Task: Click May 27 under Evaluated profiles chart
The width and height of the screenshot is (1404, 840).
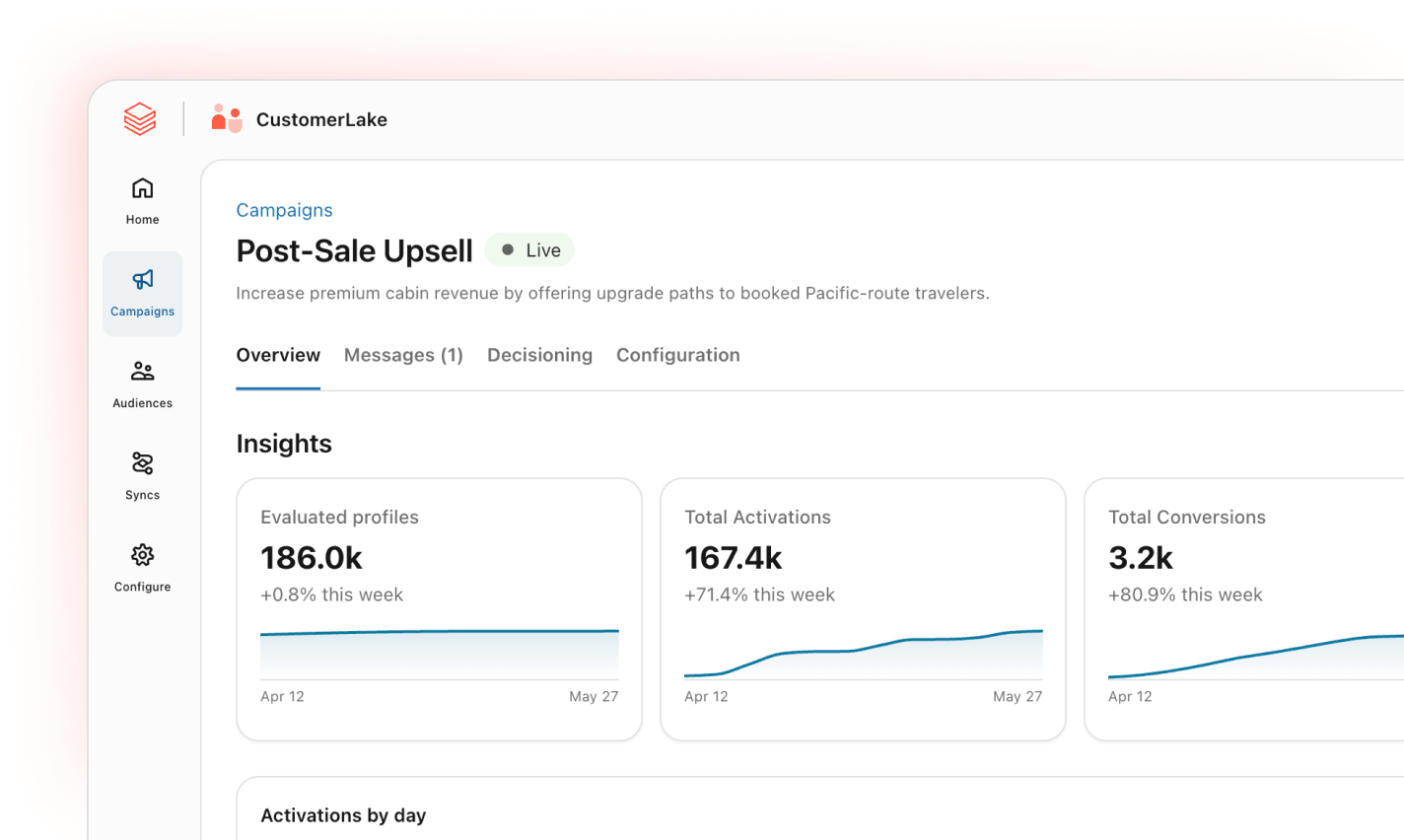Action: 594,696
